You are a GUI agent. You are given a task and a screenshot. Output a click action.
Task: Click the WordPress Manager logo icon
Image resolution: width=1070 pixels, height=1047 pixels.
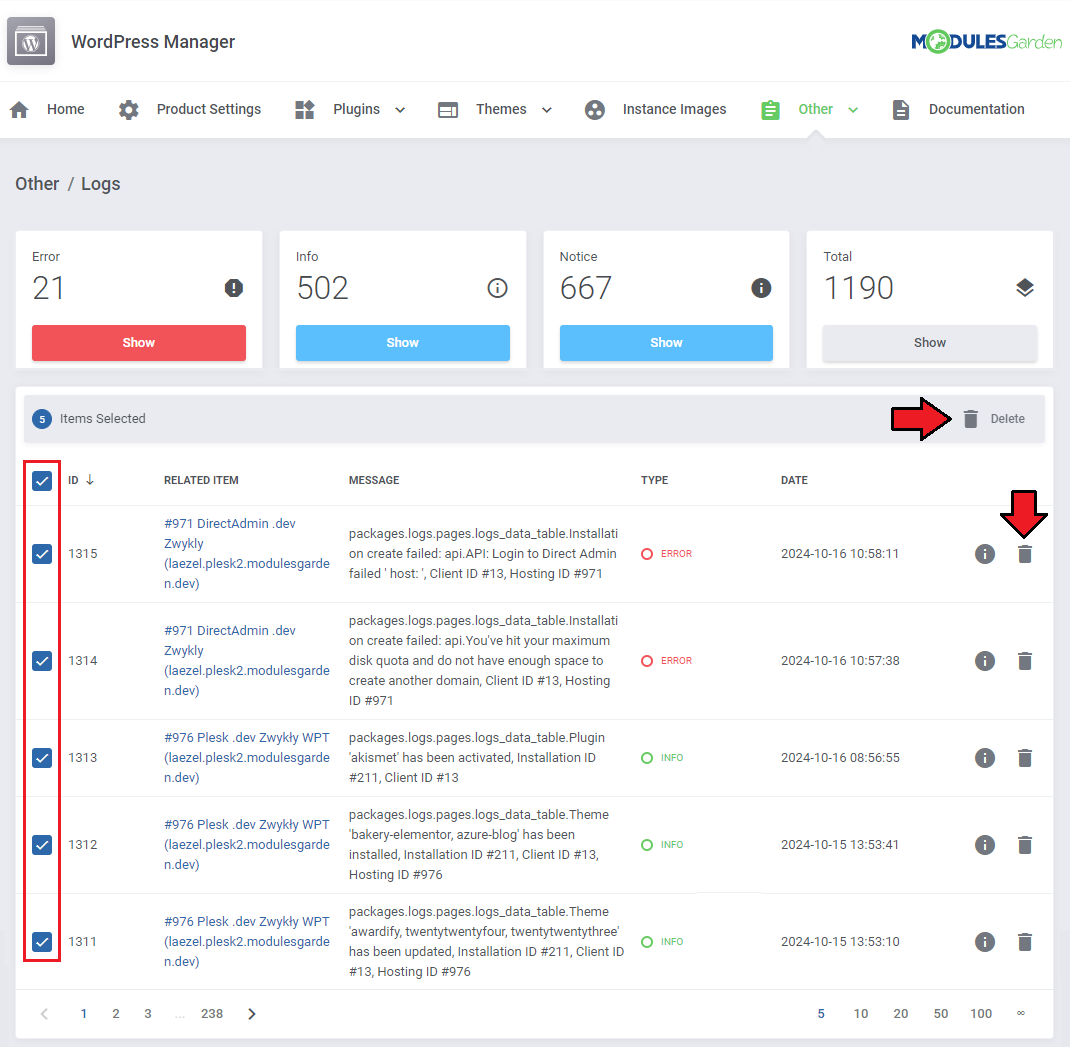(x=31, y=42)
